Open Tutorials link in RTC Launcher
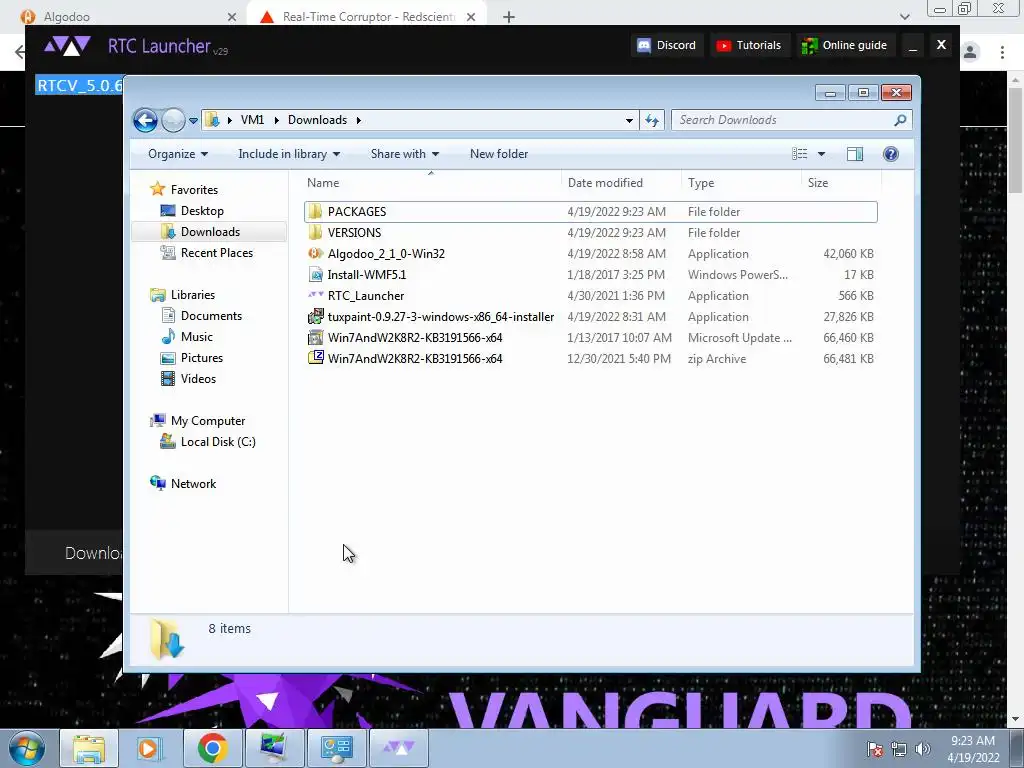This screenshot has width=1024, height=768. coord(748,45)
